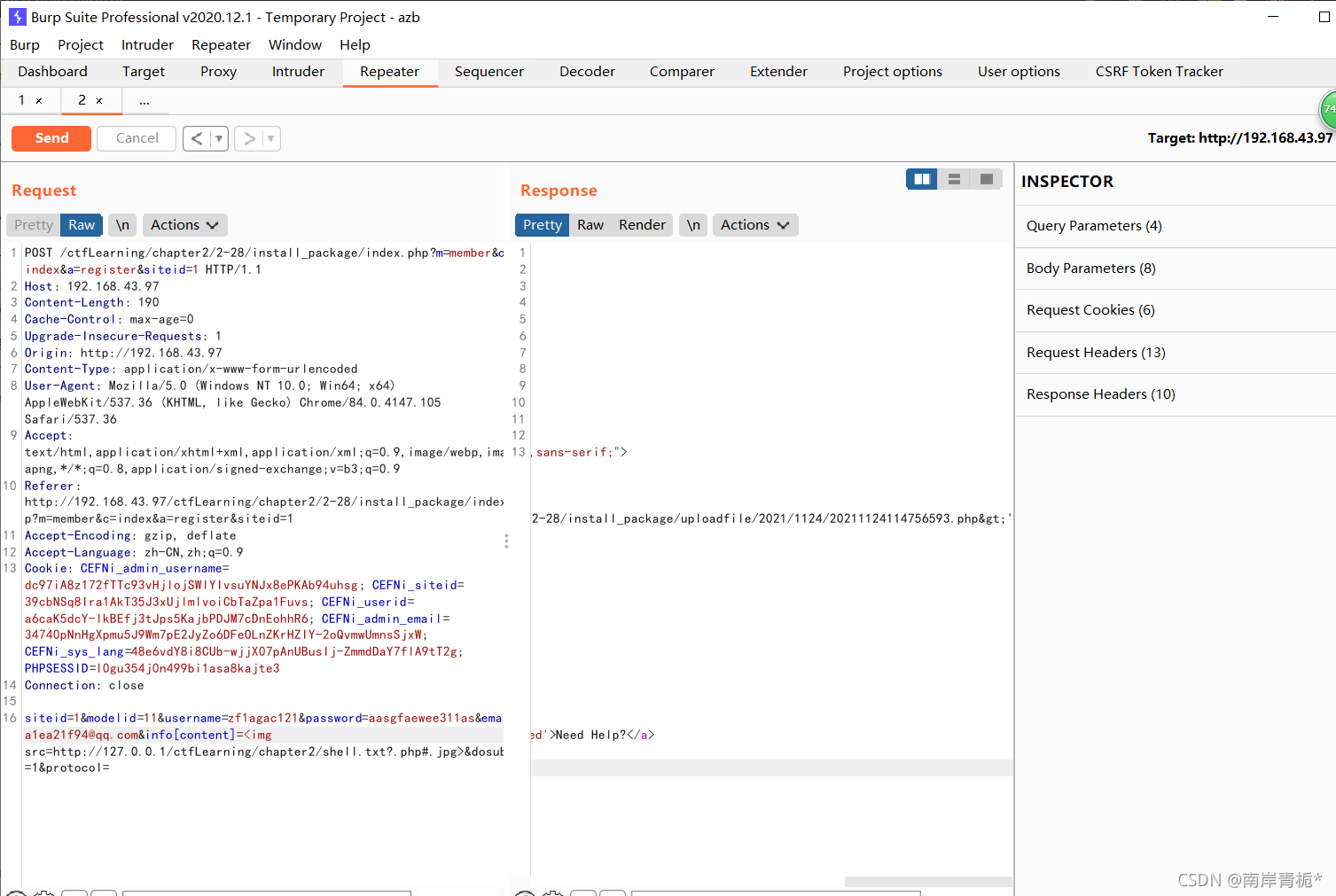Click the Burp Suite logo in title bar
Screen dimensions: 1336x896
coord(17,17)
